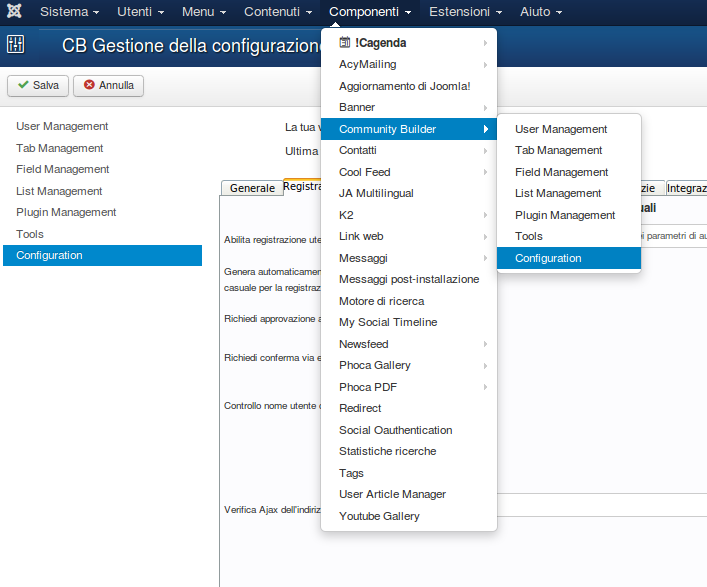Choose Plugin Management in Community Builder submenu

[569, 215]
